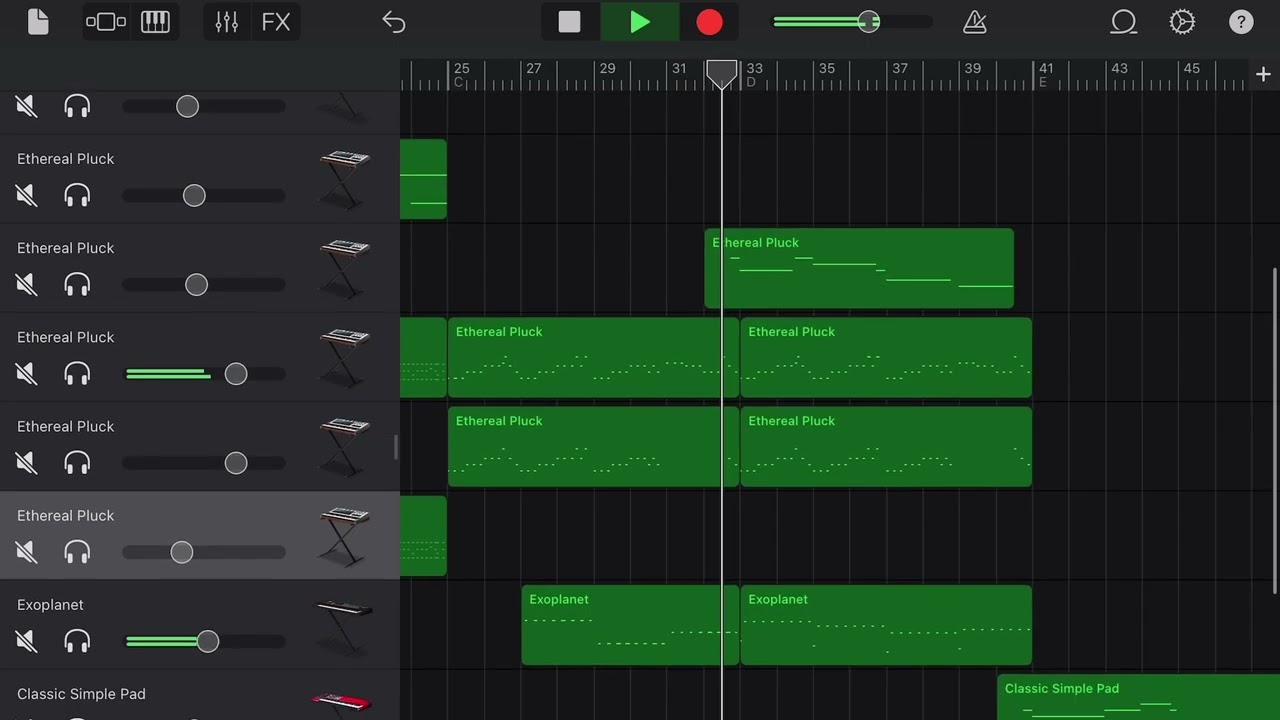The width and height of the screenshot is (1280, 720).
Task: Switch to the keyboard instrument view
Action: tap(155, 22)
